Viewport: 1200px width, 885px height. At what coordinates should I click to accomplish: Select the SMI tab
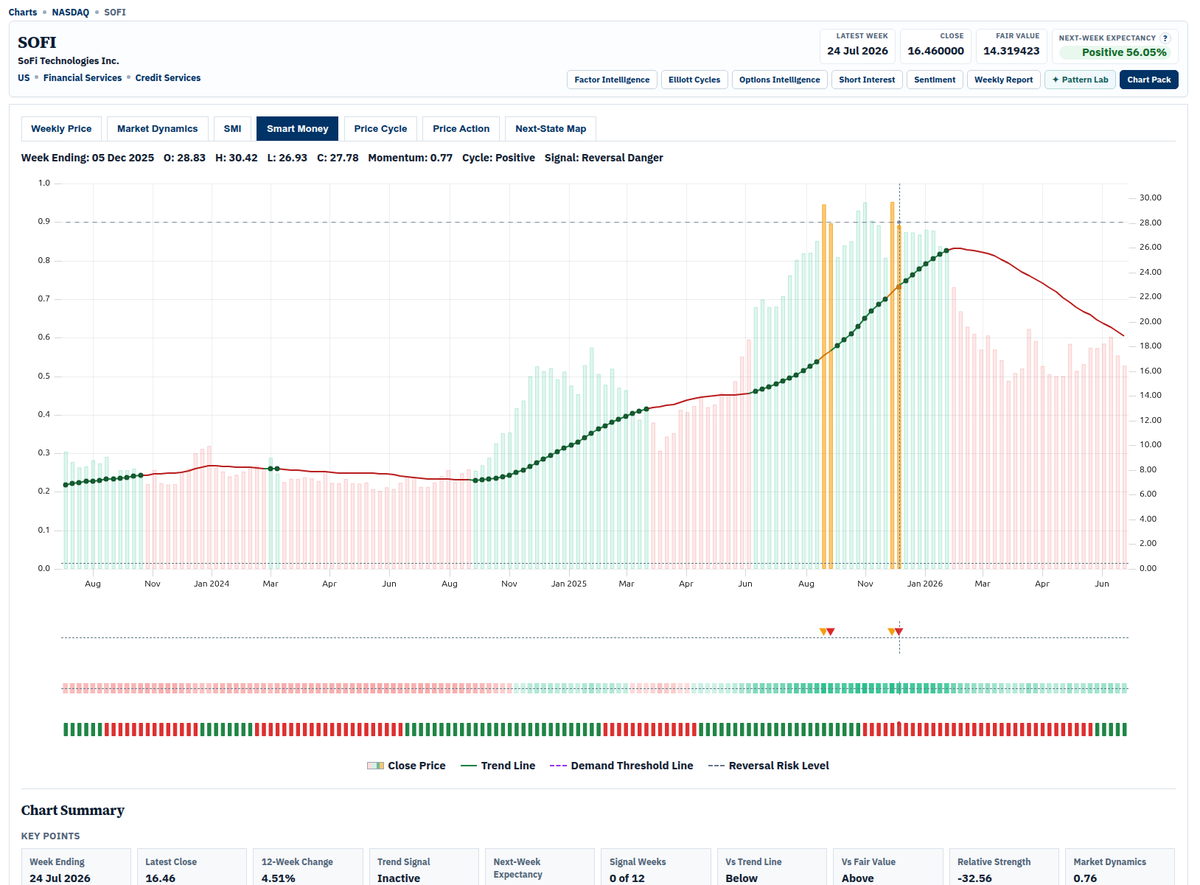pos(232,128)
